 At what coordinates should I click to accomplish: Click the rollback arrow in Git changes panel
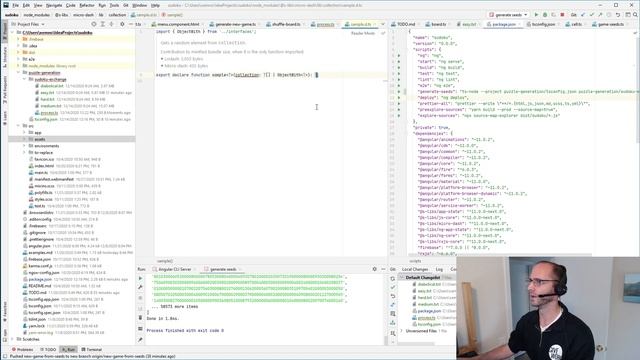[393, 296]
